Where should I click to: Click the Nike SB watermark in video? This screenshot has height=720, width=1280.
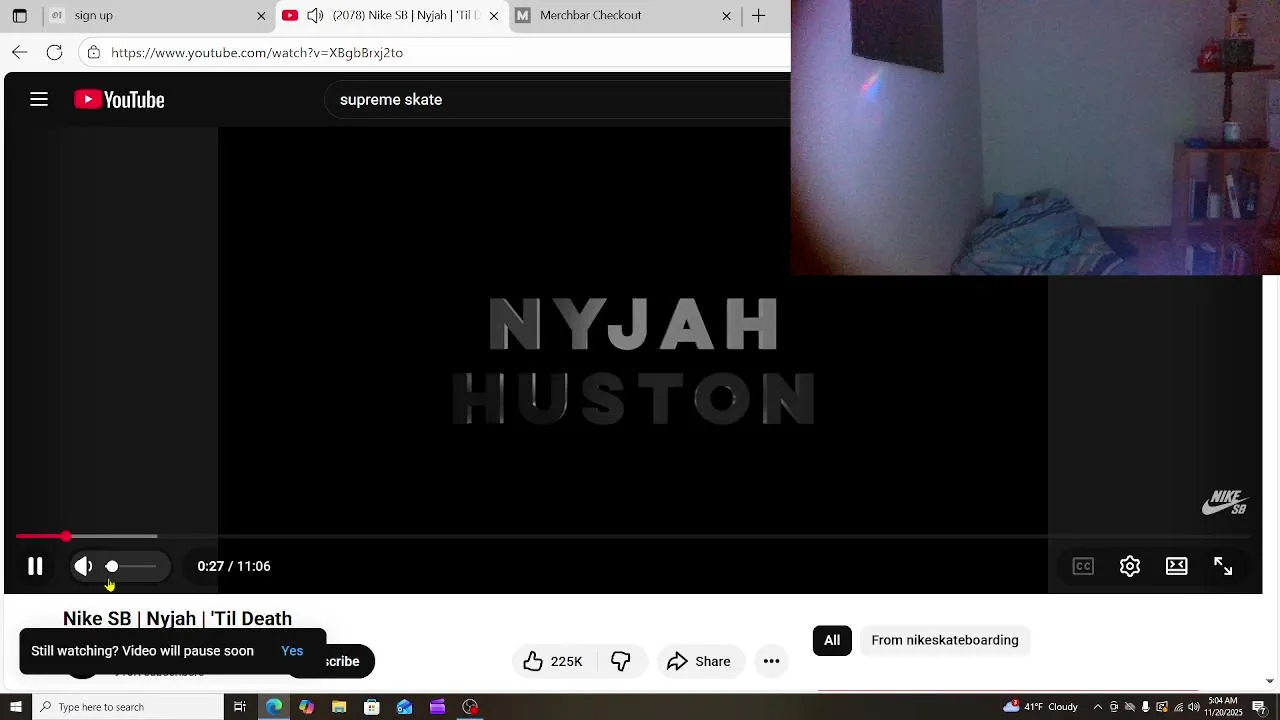(x=1225, y=502)
